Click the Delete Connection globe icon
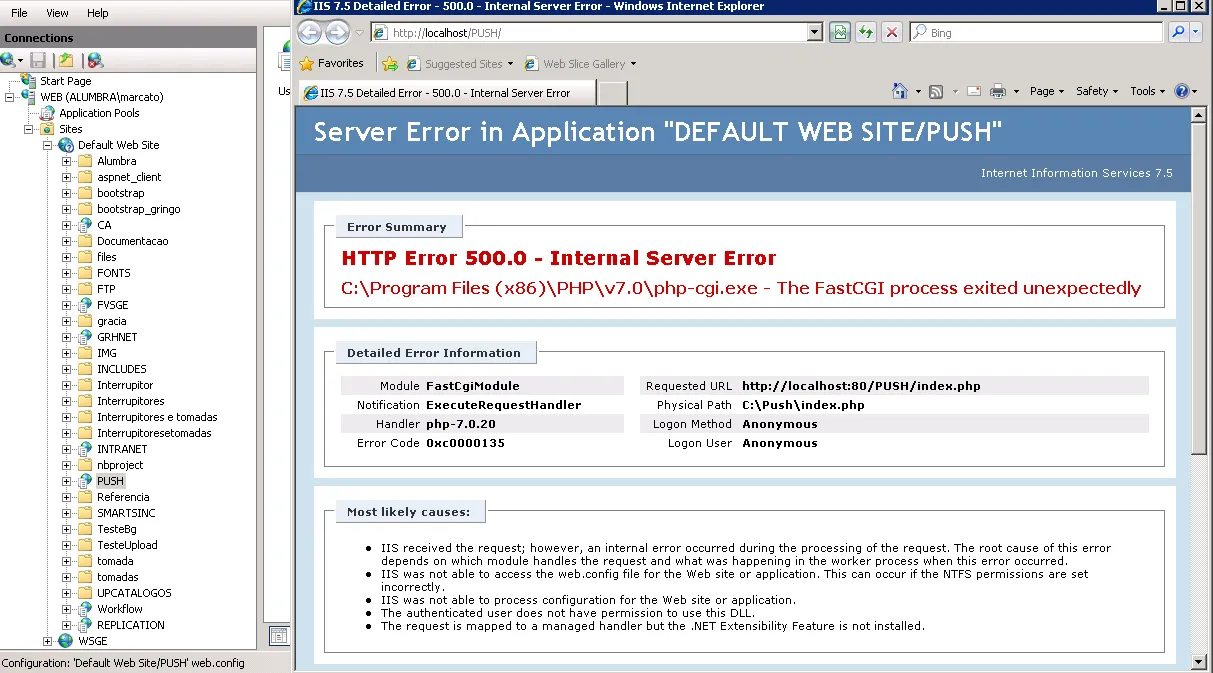 (95, 61)
